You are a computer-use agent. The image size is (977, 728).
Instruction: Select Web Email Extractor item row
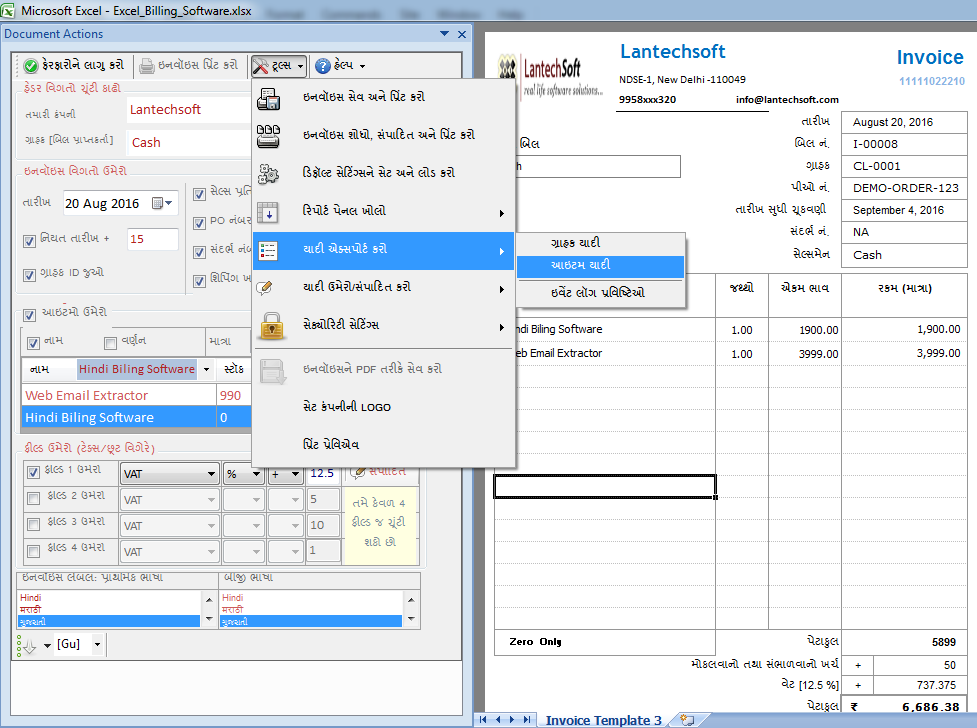136,396
